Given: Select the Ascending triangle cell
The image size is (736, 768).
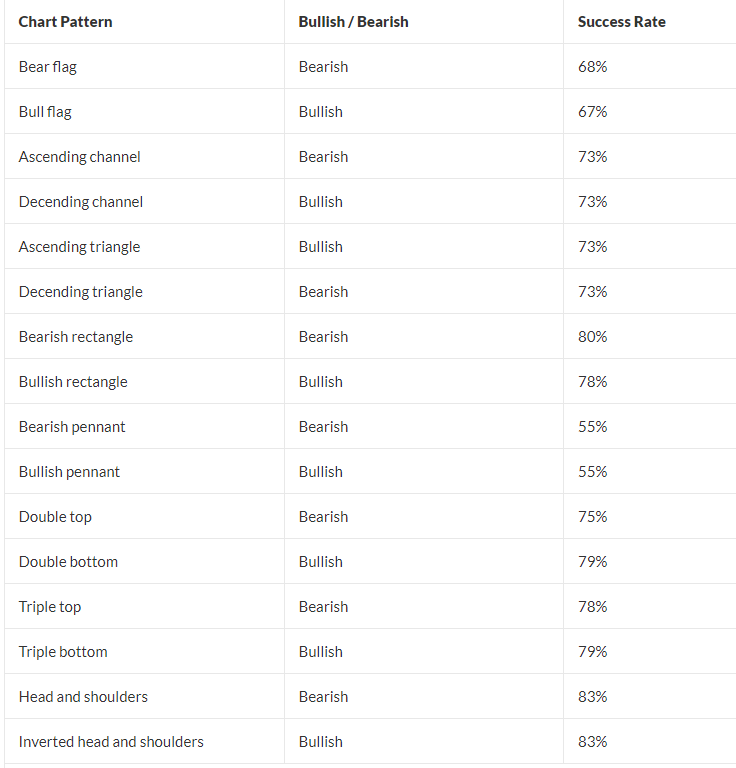Looking at the screenshot, I should pyautogui.click(x=79, y=247).
